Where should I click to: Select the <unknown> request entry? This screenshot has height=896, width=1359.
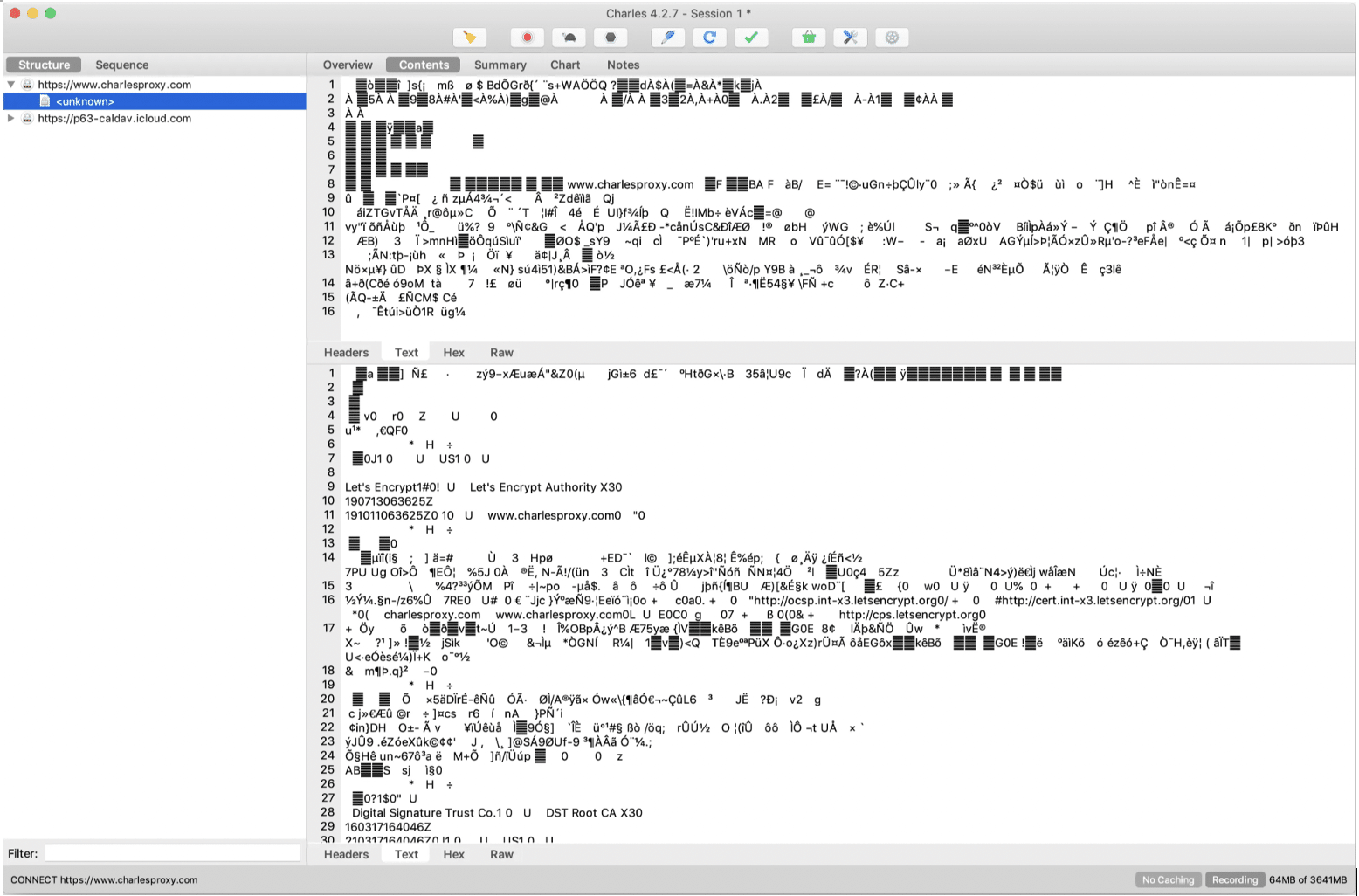[x=85, y=102]
